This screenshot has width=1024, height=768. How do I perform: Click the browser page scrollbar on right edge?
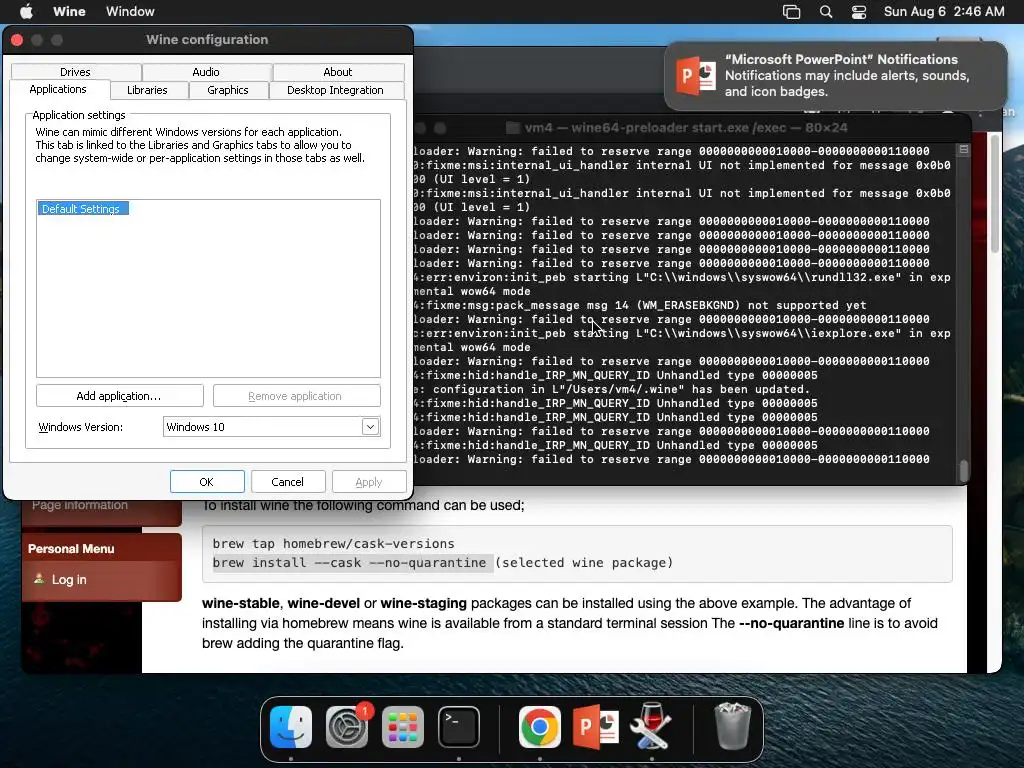(995, 193)
